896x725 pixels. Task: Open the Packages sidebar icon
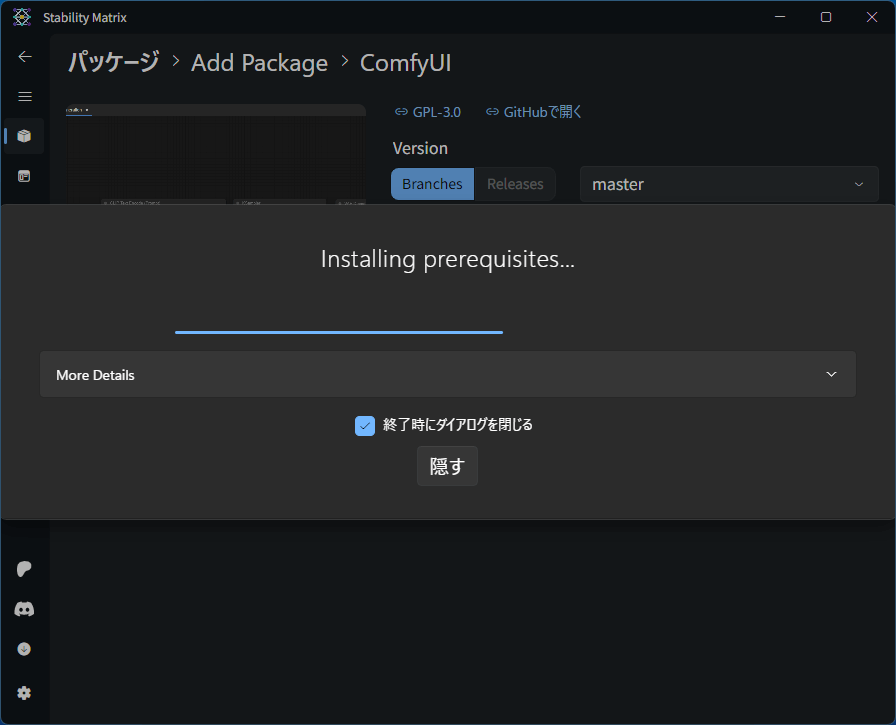pos(24,136)
